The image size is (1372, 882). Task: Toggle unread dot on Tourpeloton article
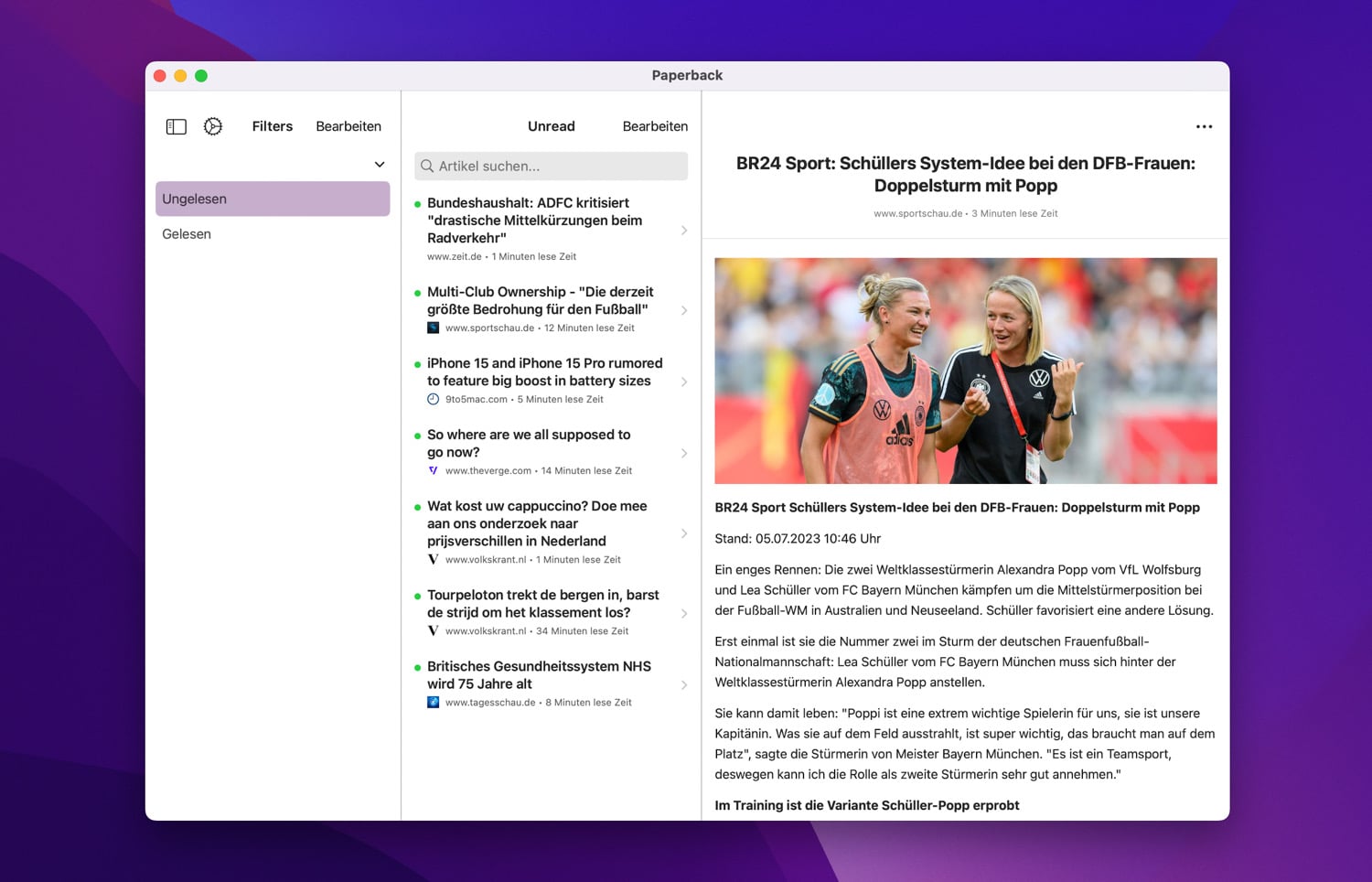(418, 596)
